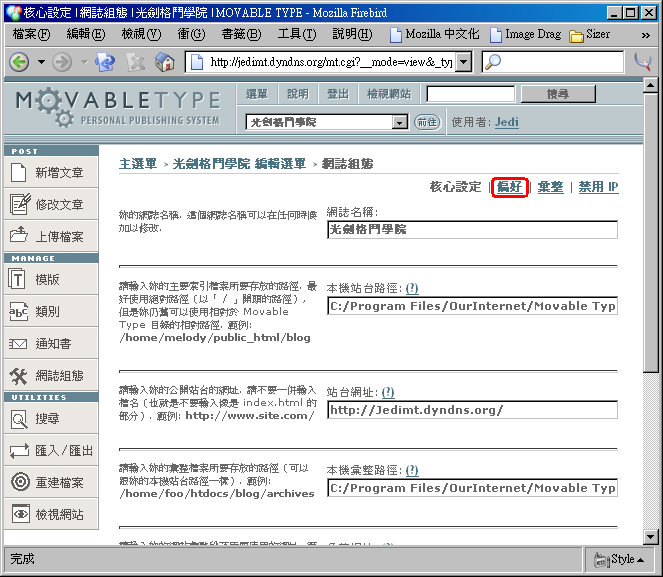Open the 偏好 preferences link
Screen dimensions: 663x577
click(x=510, y=187)
